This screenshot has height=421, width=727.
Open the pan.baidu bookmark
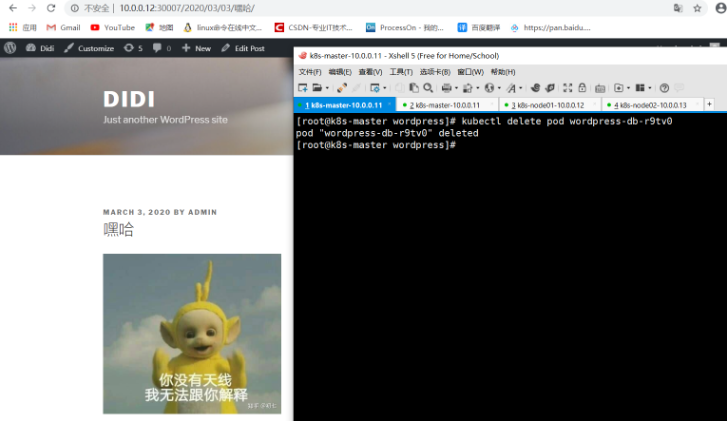coord(550,27)
